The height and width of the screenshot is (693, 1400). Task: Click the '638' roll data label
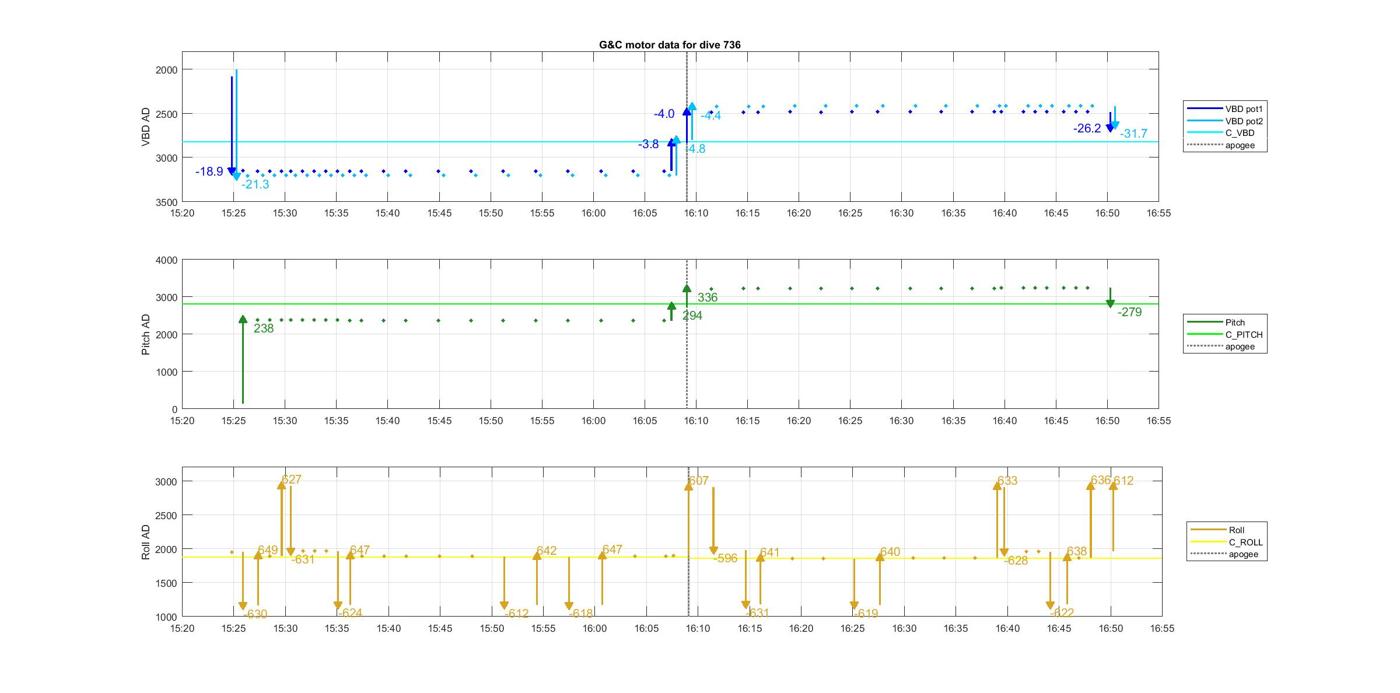[x=1077, y=552]
